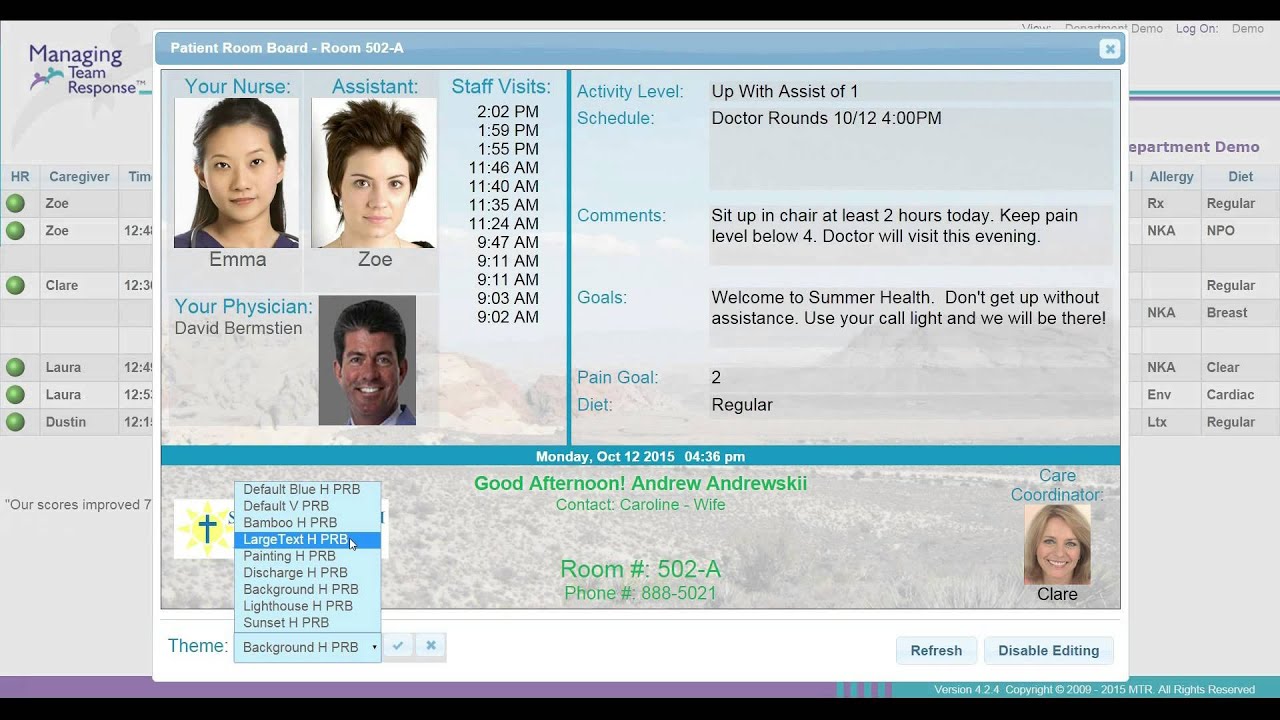
Task: Click the 11:46 AM staff visit
Action: (x=504, y=168)
